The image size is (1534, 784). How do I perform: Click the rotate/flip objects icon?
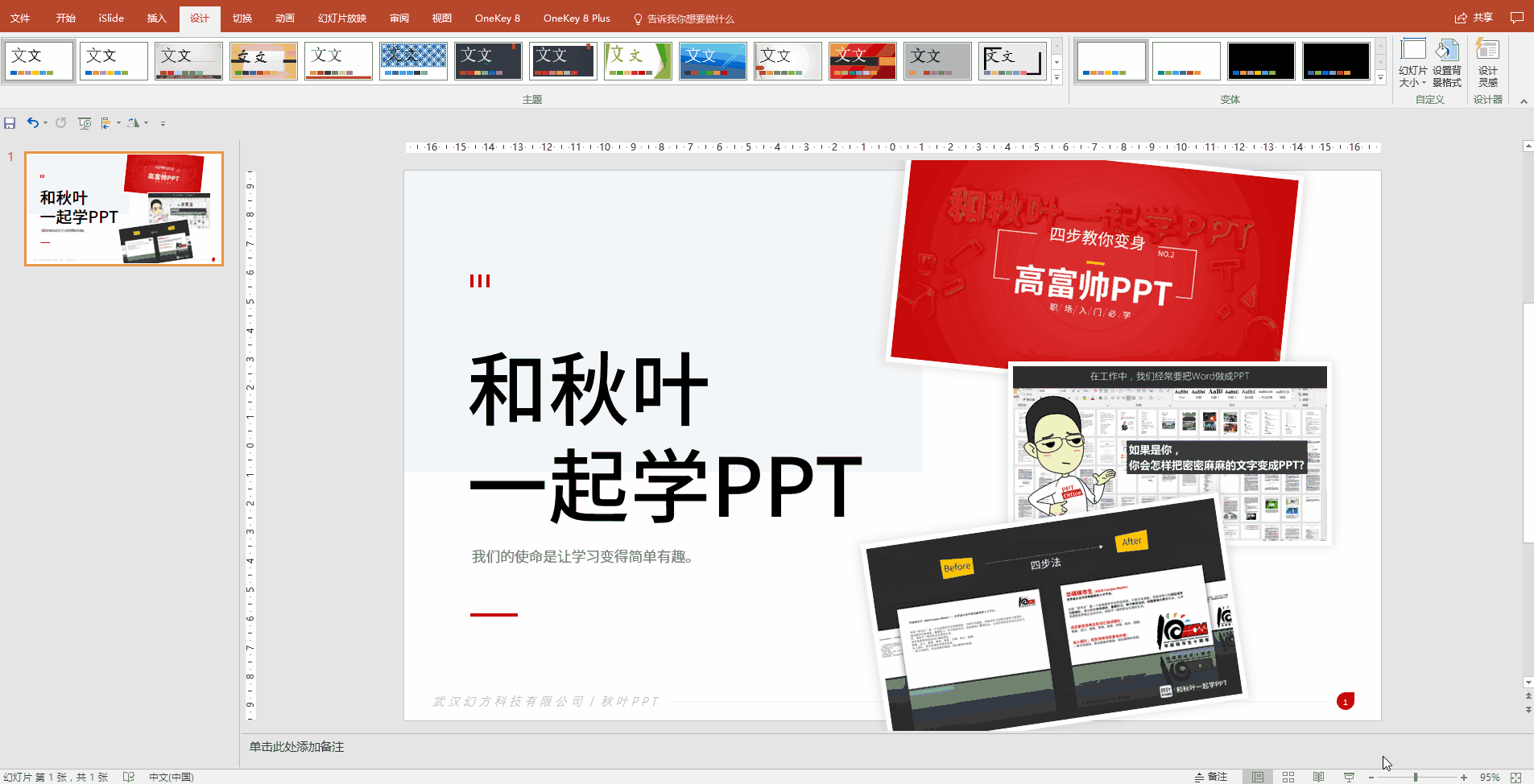(134, 123)
